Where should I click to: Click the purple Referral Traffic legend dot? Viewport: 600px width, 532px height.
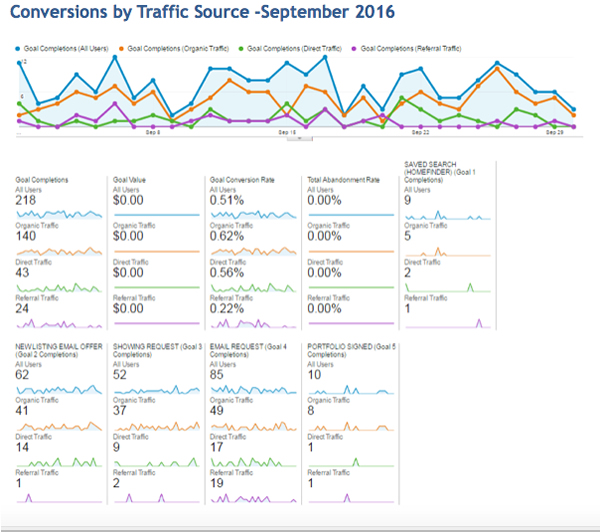pyautogui.click(x=354, y=49)
